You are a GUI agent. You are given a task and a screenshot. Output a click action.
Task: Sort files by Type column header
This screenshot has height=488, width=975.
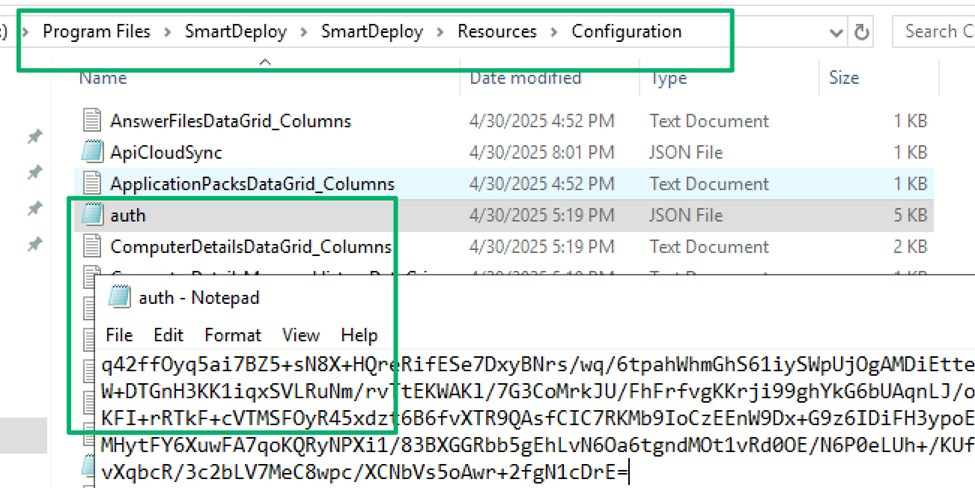pyautogui.click(x=668, y=78)
